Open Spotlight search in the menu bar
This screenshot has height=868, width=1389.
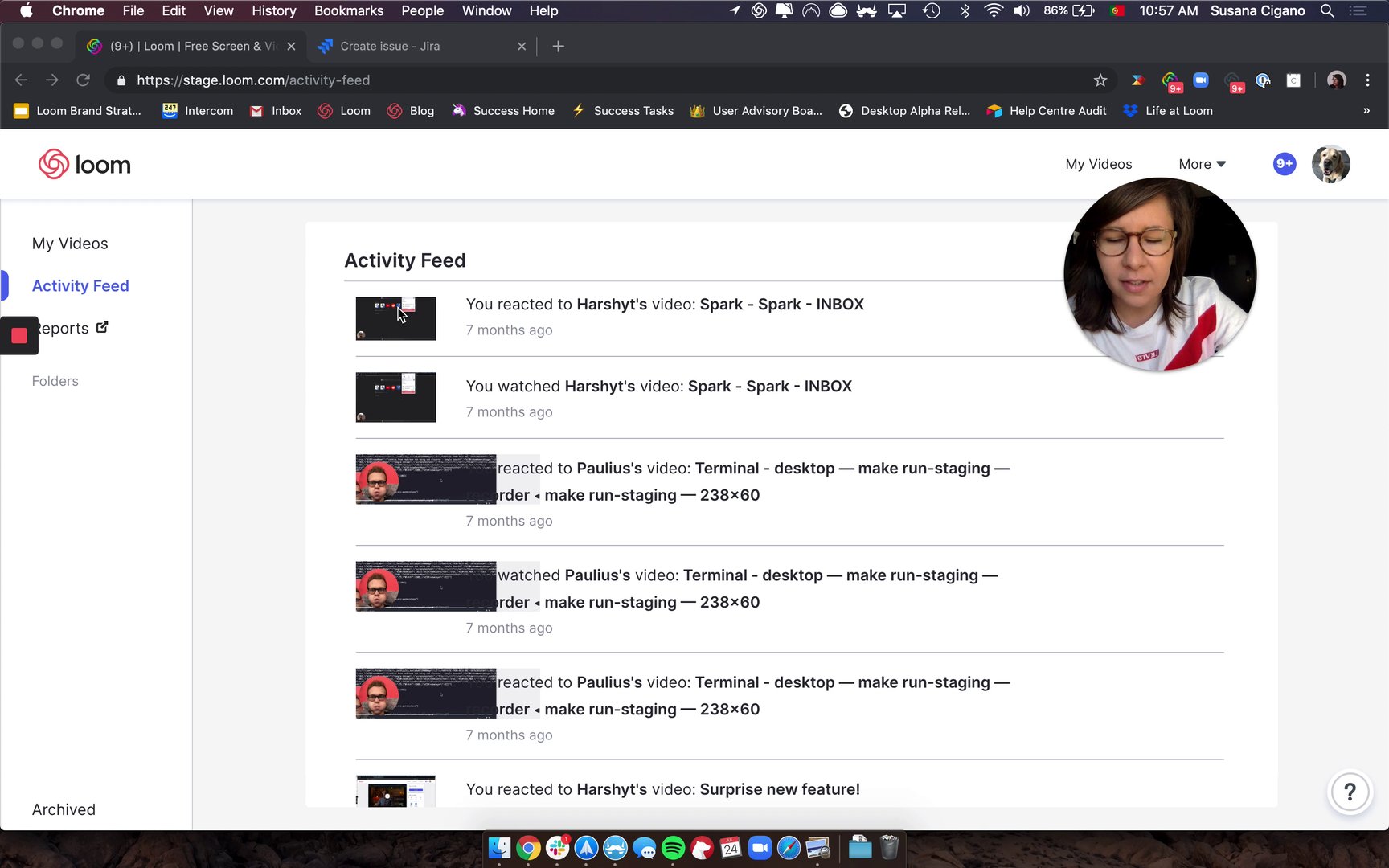1327,10
